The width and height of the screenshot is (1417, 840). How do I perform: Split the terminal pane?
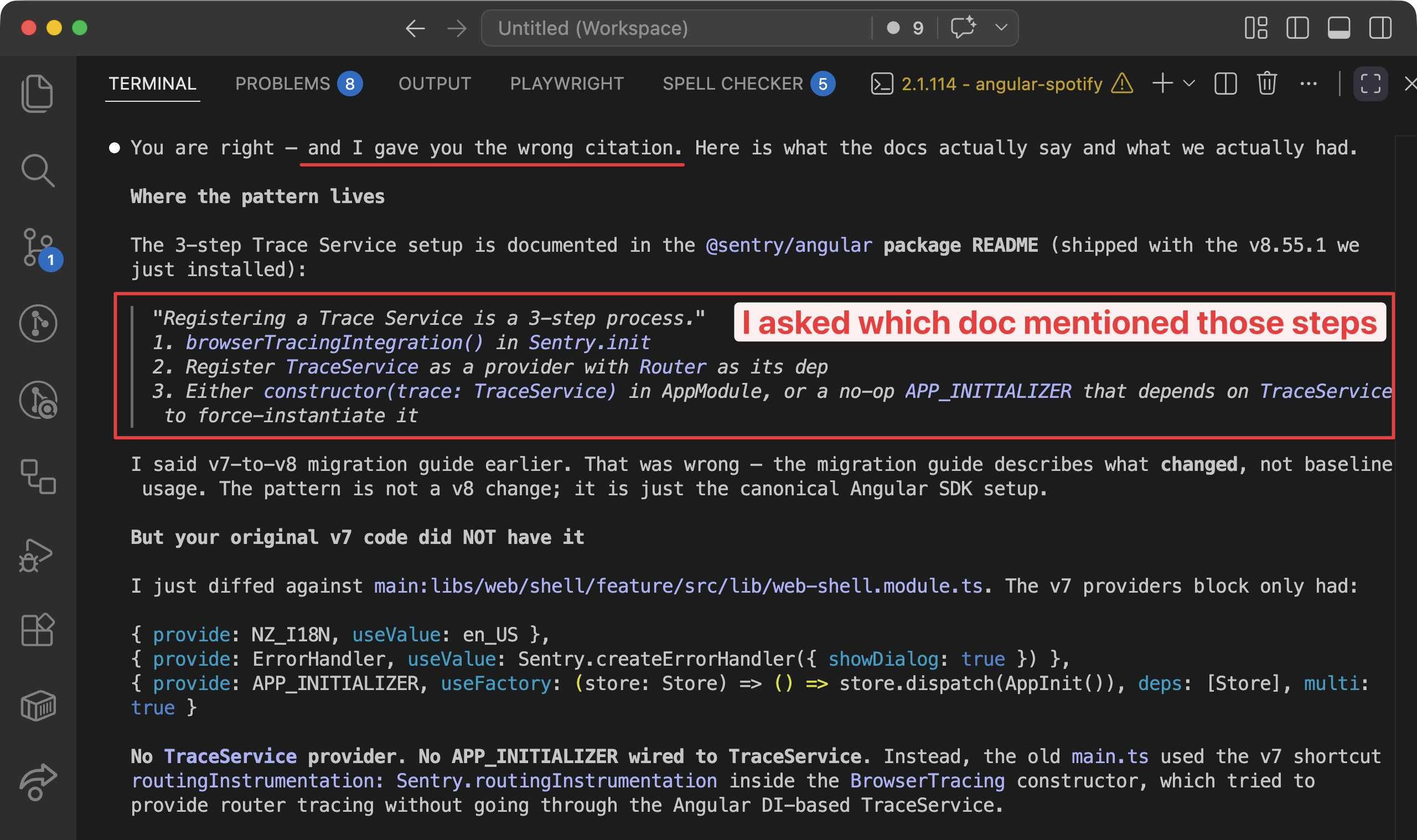click(x=1225, y=84)
